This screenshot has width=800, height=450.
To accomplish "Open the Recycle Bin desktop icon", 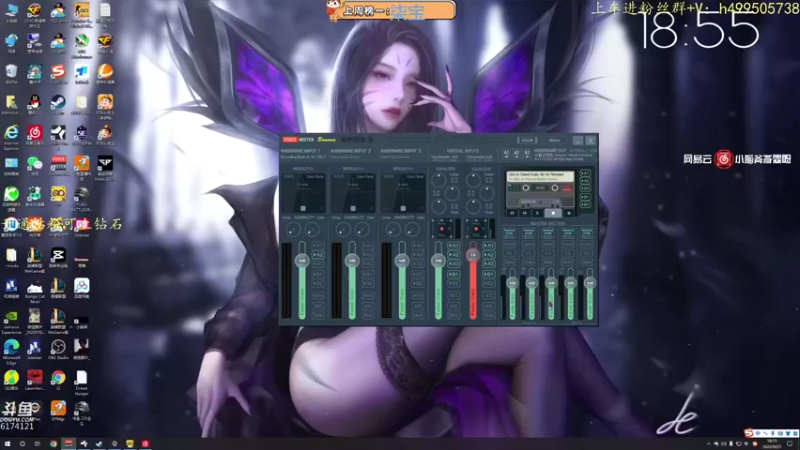I will pos(11,72).
